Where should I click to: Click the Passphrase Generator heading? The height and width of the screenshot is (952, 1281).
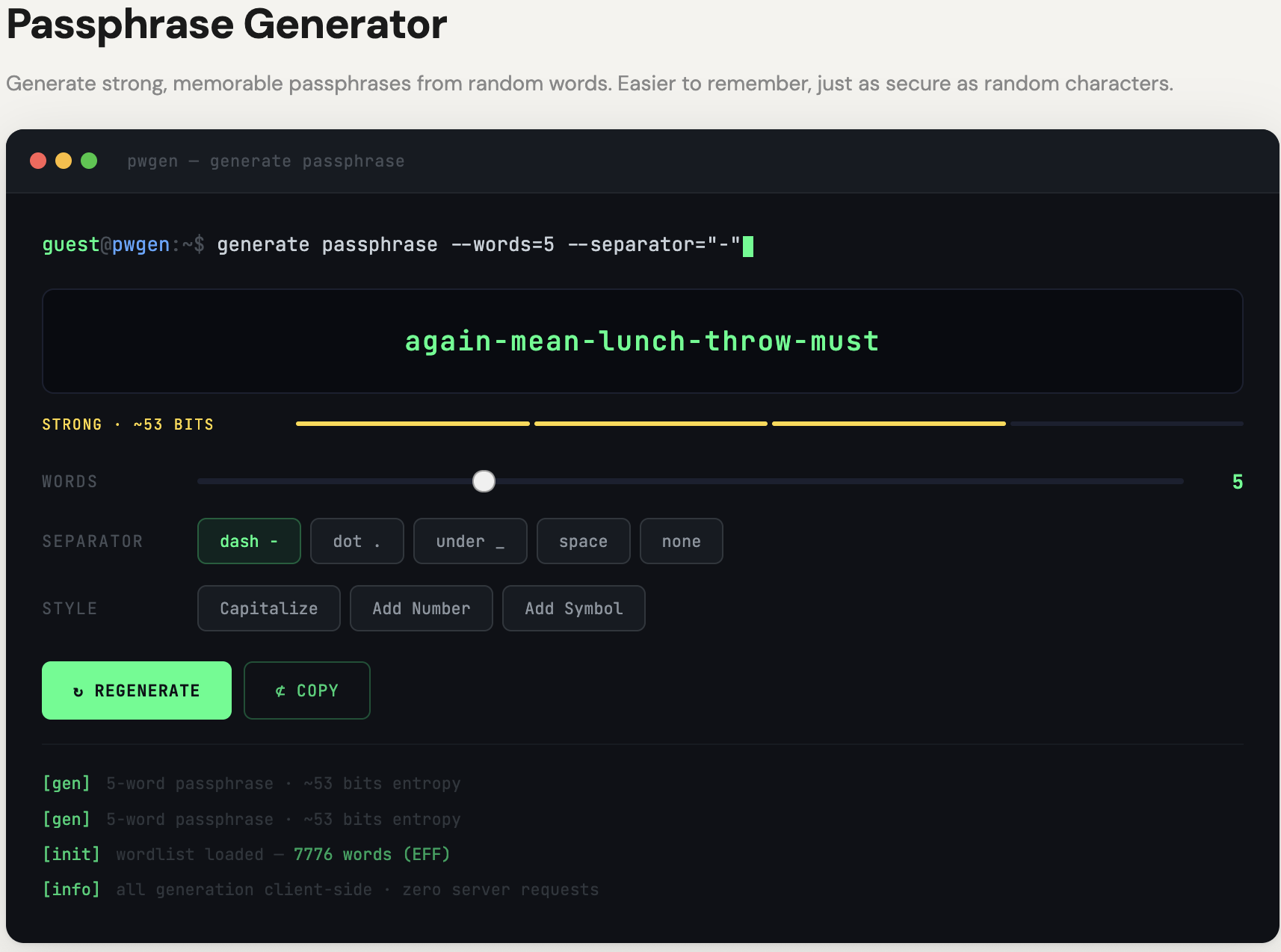coord(226,24)
